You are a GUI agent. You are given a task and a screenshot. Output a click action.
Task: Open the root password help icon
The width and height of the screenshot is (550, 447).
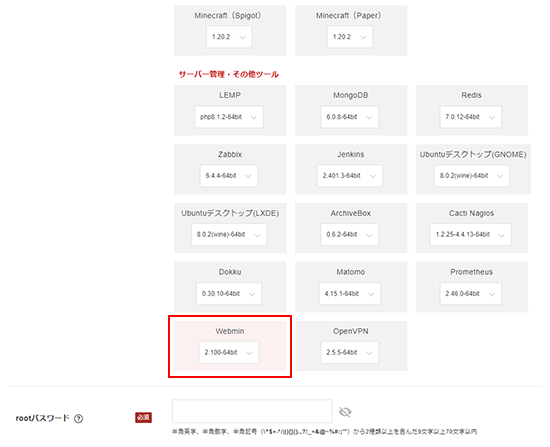click(79, 418)
